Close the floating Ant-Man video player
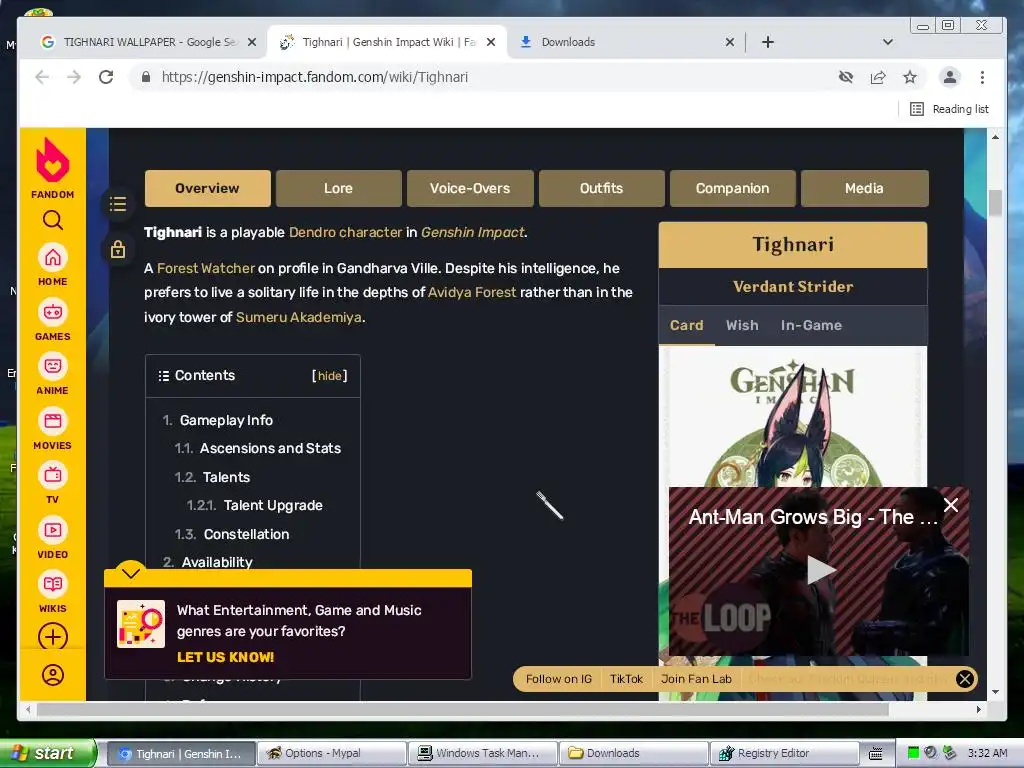This screenshot has height=768, width=1024. (x=951, y=505)
